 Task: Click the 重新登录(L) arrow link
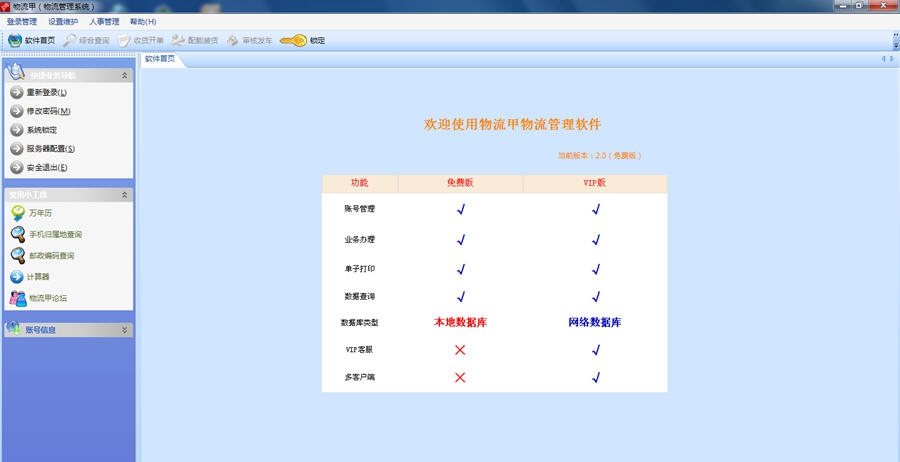click(x=38, y=92)
